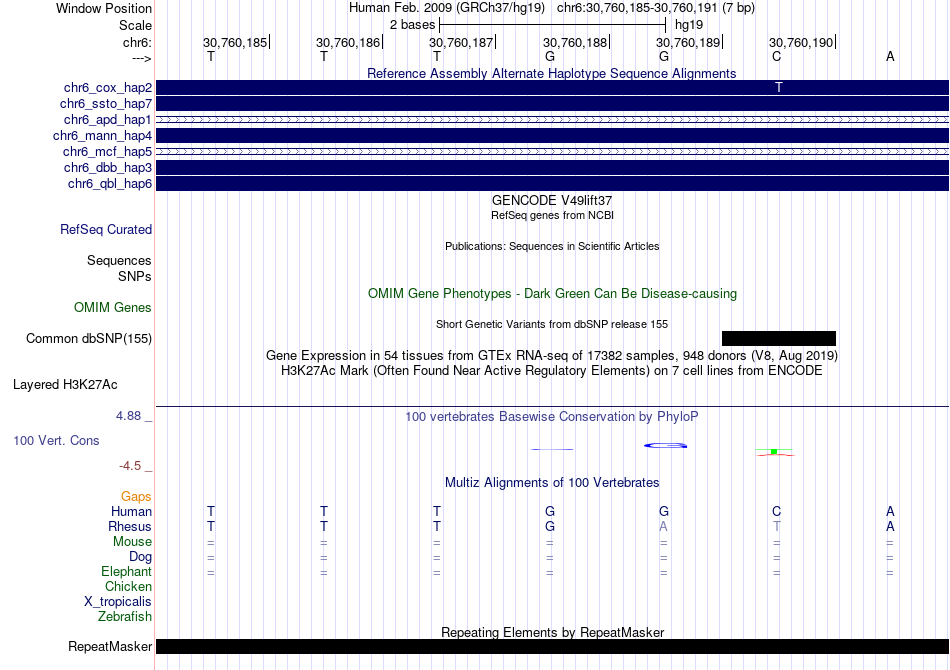Click the Elephant alignment row label
The width and height of the screenshot is (950, 670).
coord(127,572)
